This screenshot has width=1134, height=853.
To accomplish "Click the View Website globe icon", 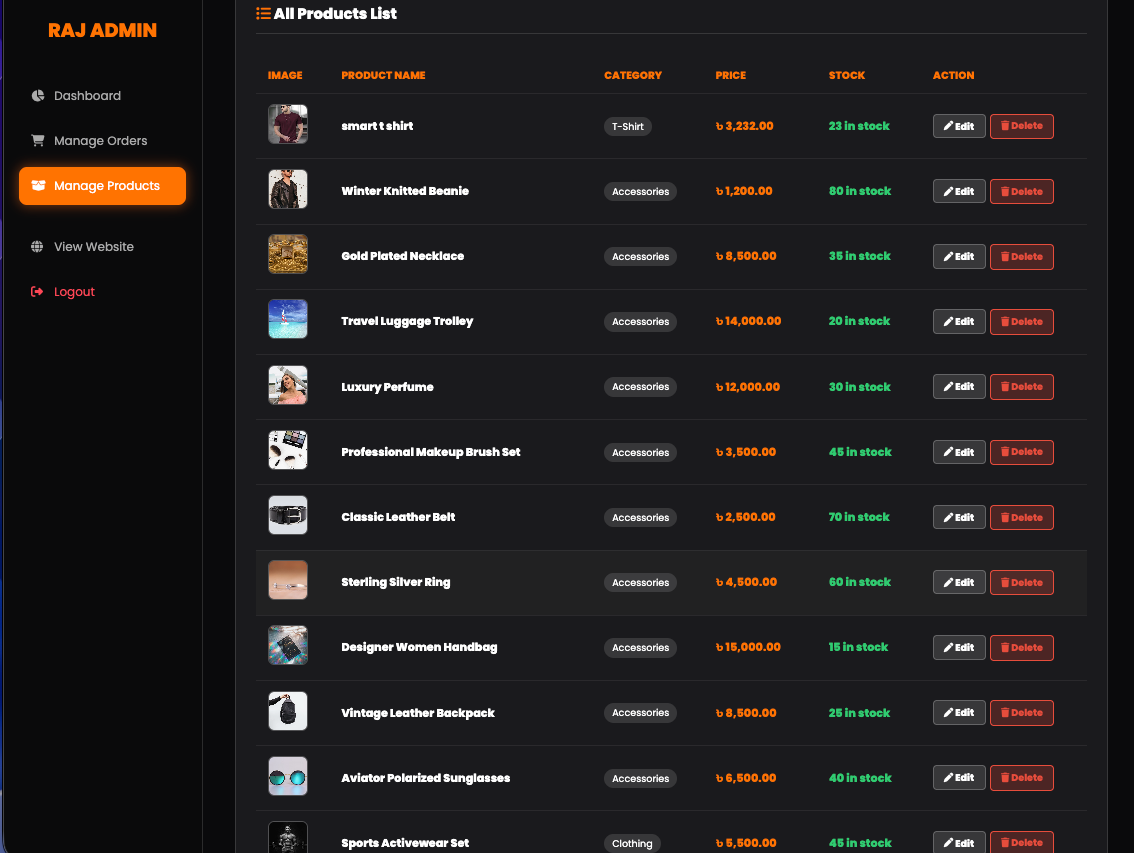I will pyautogui.click(x=37, y=247).
